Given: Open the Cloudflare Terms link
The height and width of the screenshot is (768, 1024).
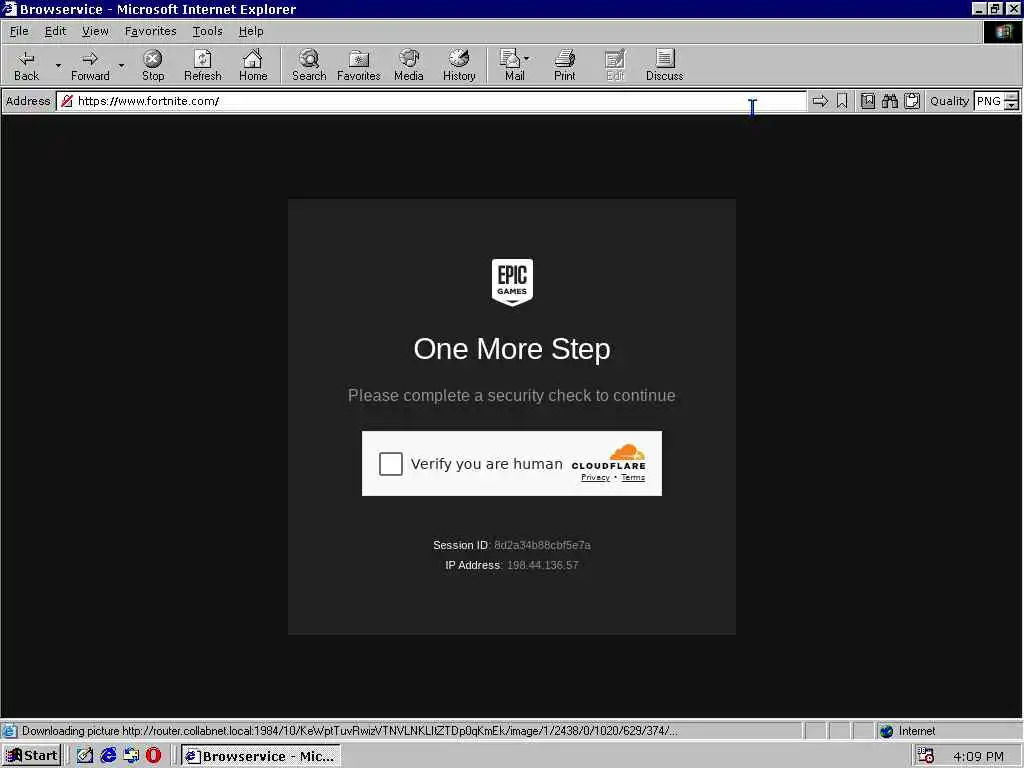Looking at the screenshot, I should tap(633, 477).
